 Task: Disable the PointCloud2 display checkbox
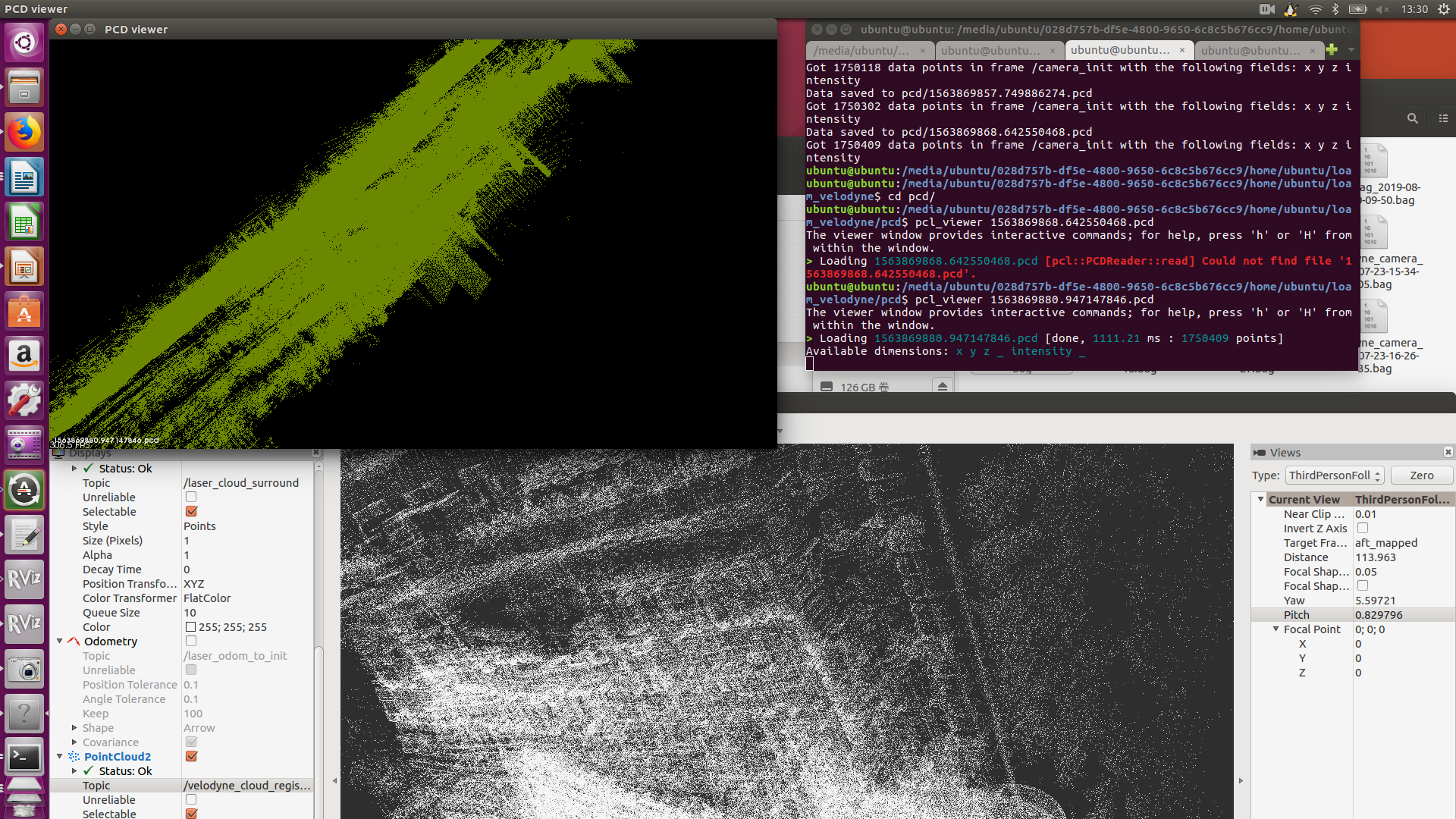coord(191,756)
